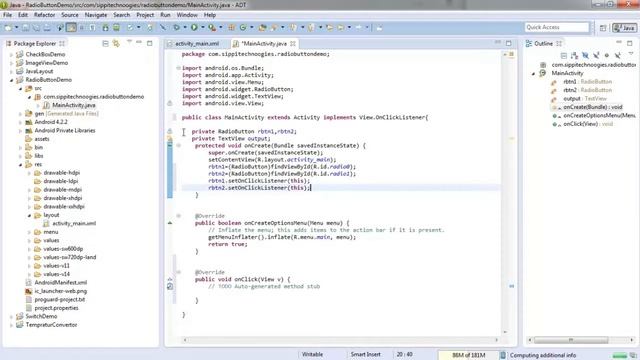The width and height of the screenshot is (640, 360).
Task: Toggle Sort in the Outline toolbar
Action: [x=575, y=56]
